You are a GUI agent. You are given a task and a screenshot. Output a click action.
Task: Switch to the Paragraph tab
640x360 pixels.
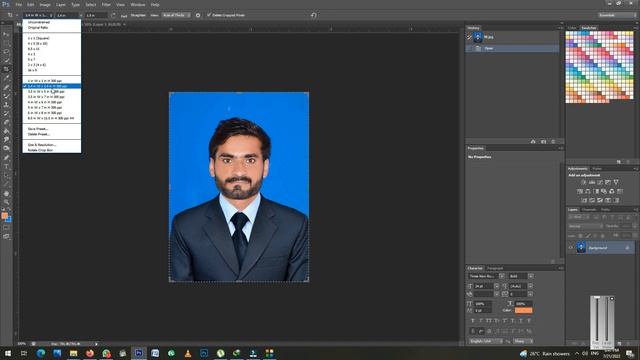tap(495, 268)
